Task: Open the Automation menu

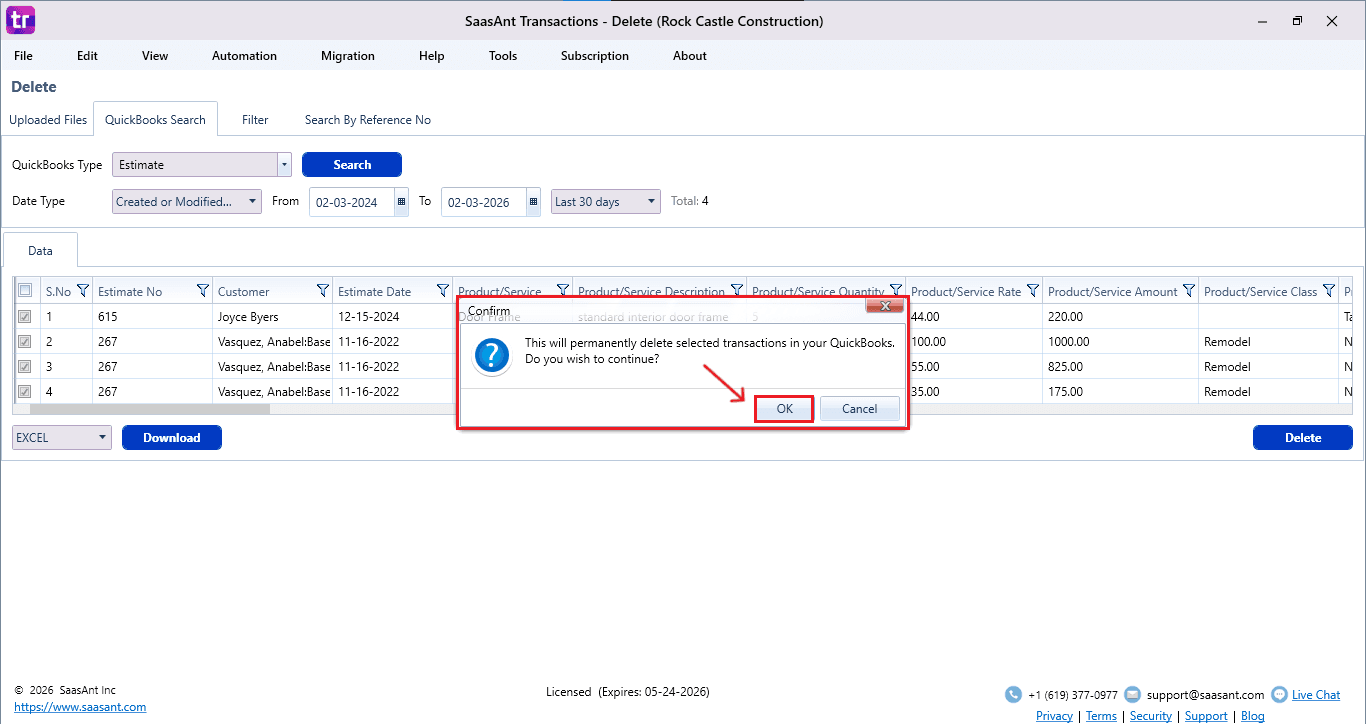Action: (244, 56)
